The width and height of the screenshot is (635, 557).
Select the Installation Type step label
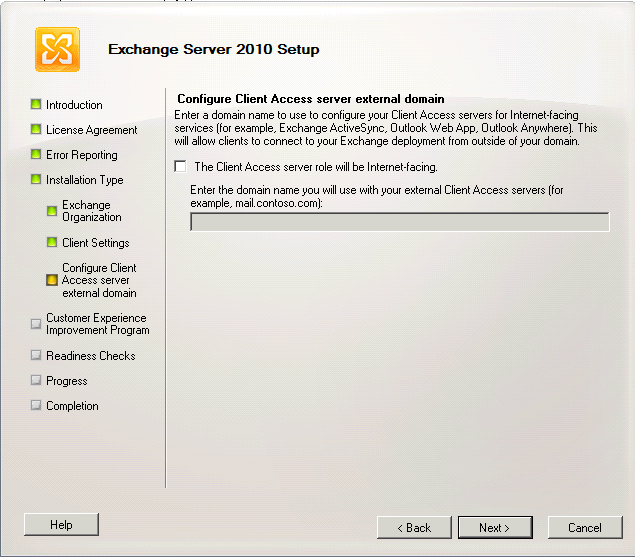pos(85,180)
